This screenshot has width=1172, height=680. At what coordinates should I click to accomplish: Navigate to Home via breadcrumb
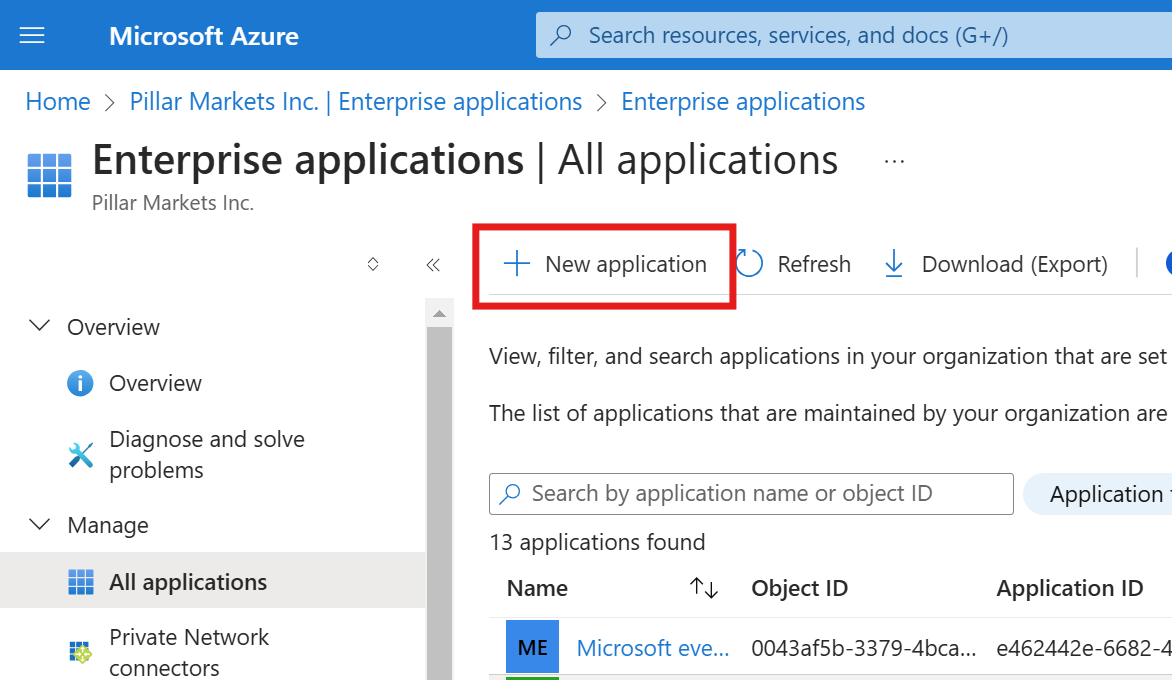[57, 101]
